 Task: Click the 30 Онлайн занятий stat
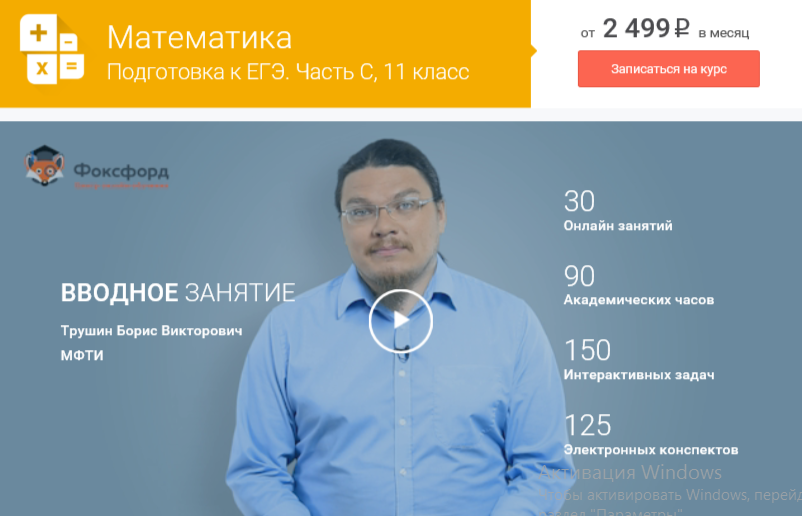point(618,211)
